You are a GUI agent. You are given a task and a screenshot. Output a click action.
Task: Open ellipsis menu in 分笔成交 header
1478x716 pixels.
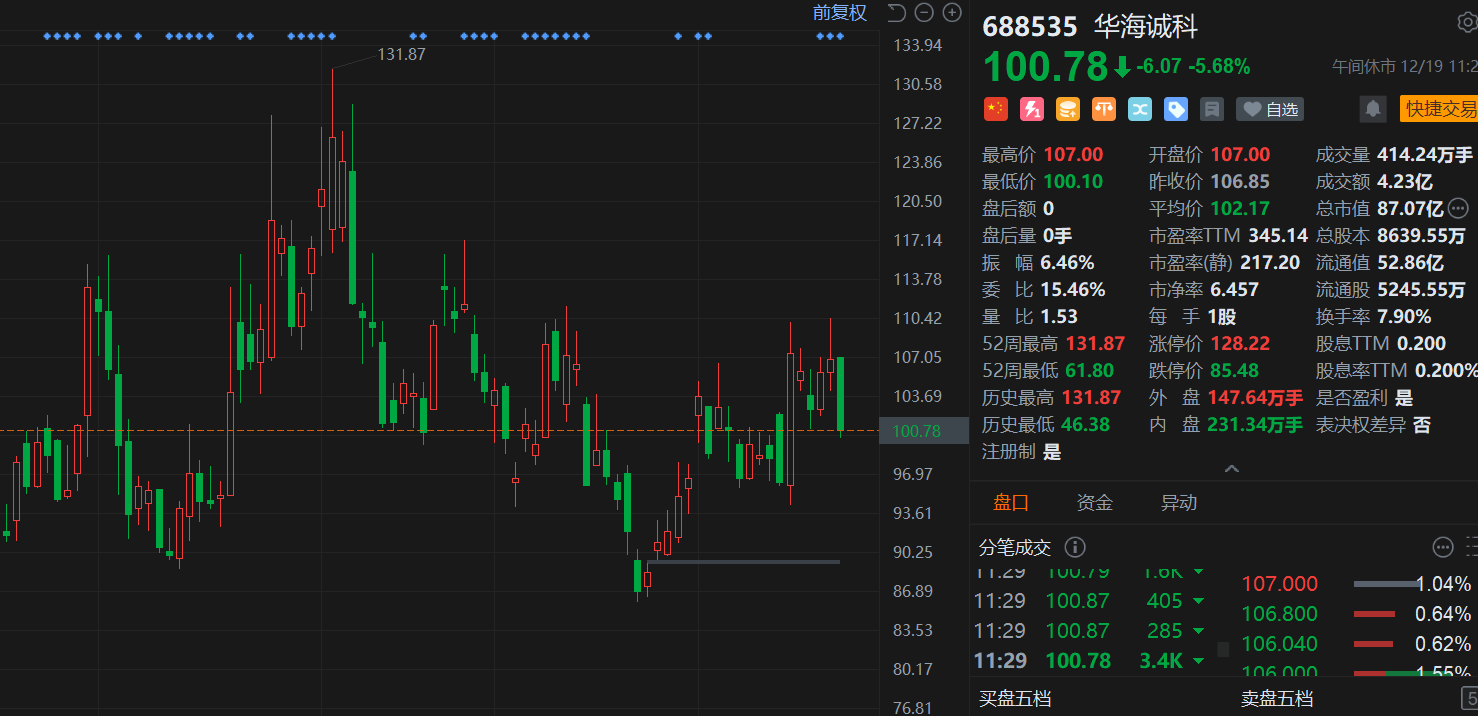pyautogui.click(x=1442, y=547)
